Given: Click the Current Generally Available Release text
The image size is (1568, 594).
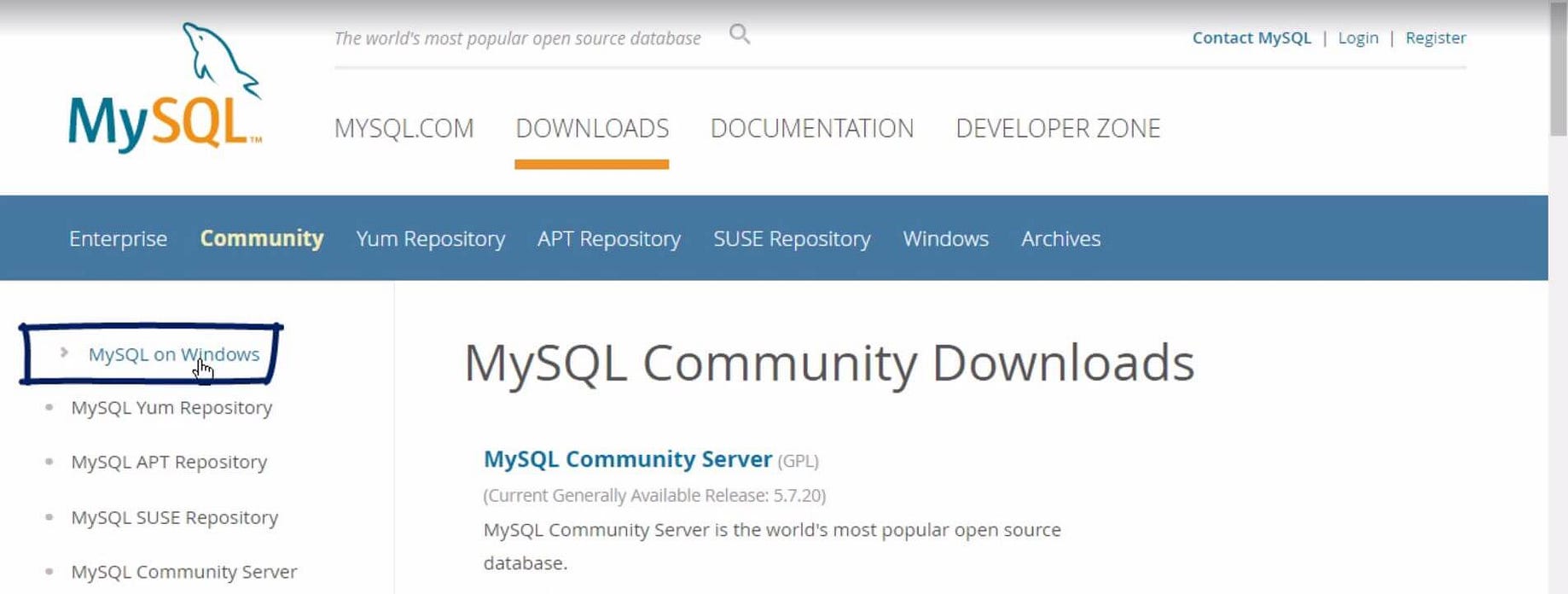Looking at the screenshot, I should coord(654,496).
